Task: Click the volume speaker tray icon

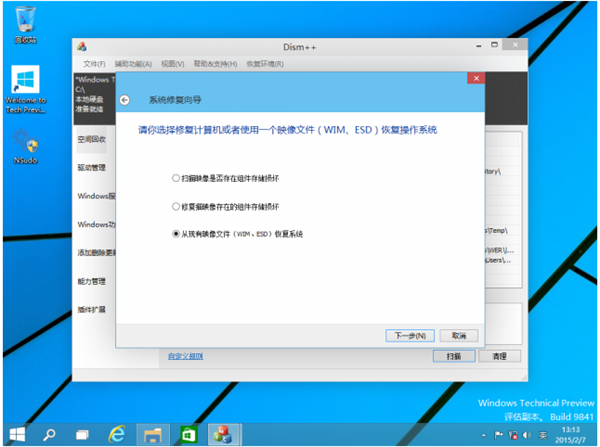Action: pyautogui.click(x=527, y=435)
